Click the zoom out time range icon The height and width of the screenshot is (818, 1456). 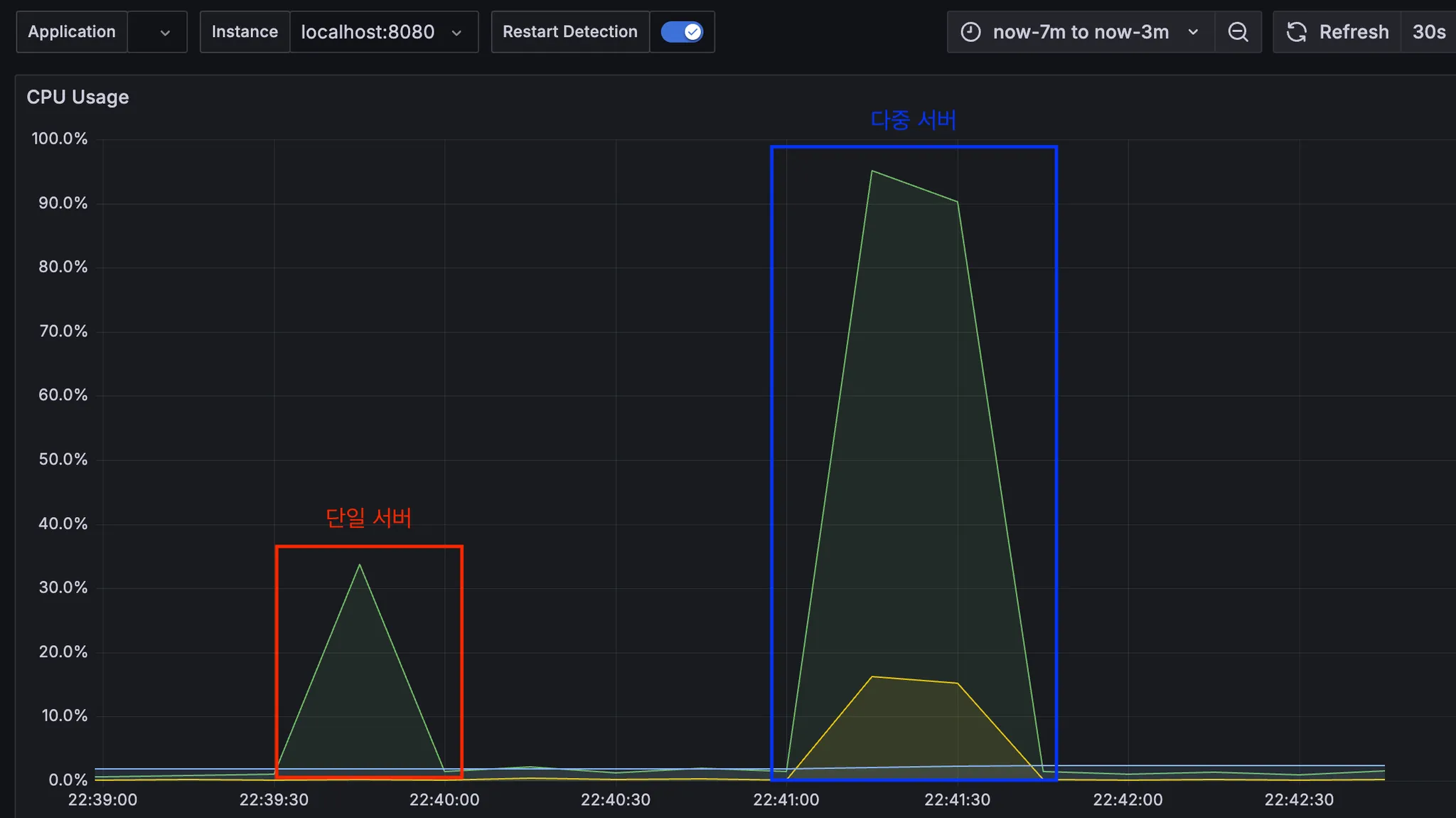coord(1238,32)
